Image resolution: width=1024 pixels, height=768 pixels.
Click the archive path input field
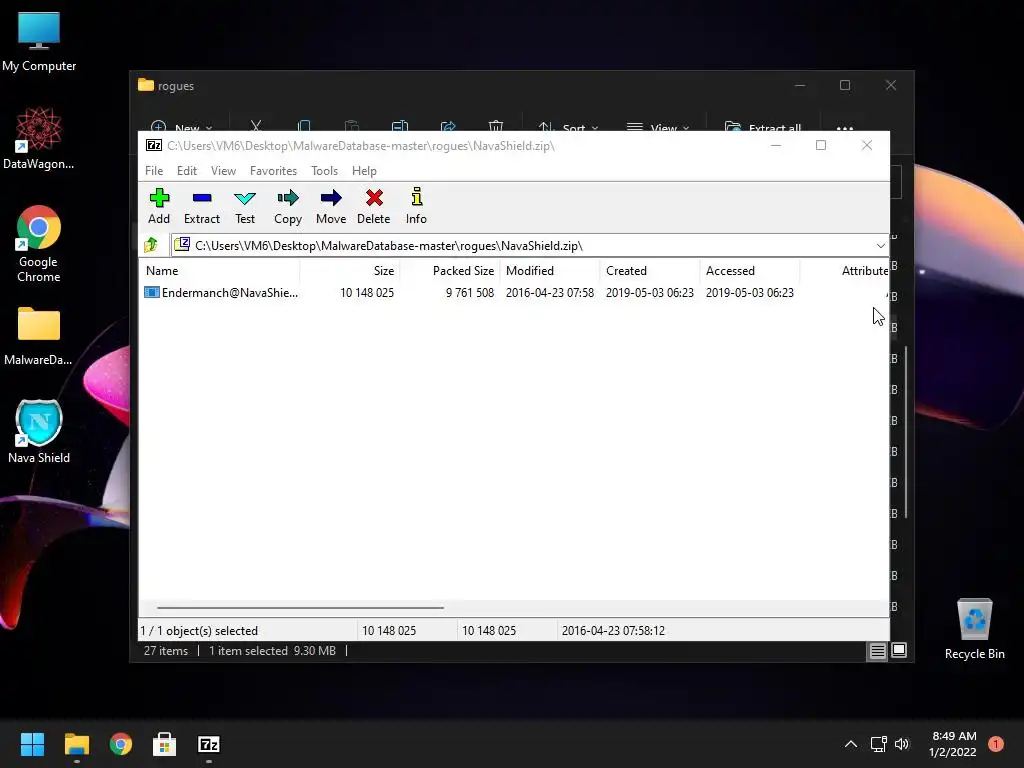click(x=522, y=246)
